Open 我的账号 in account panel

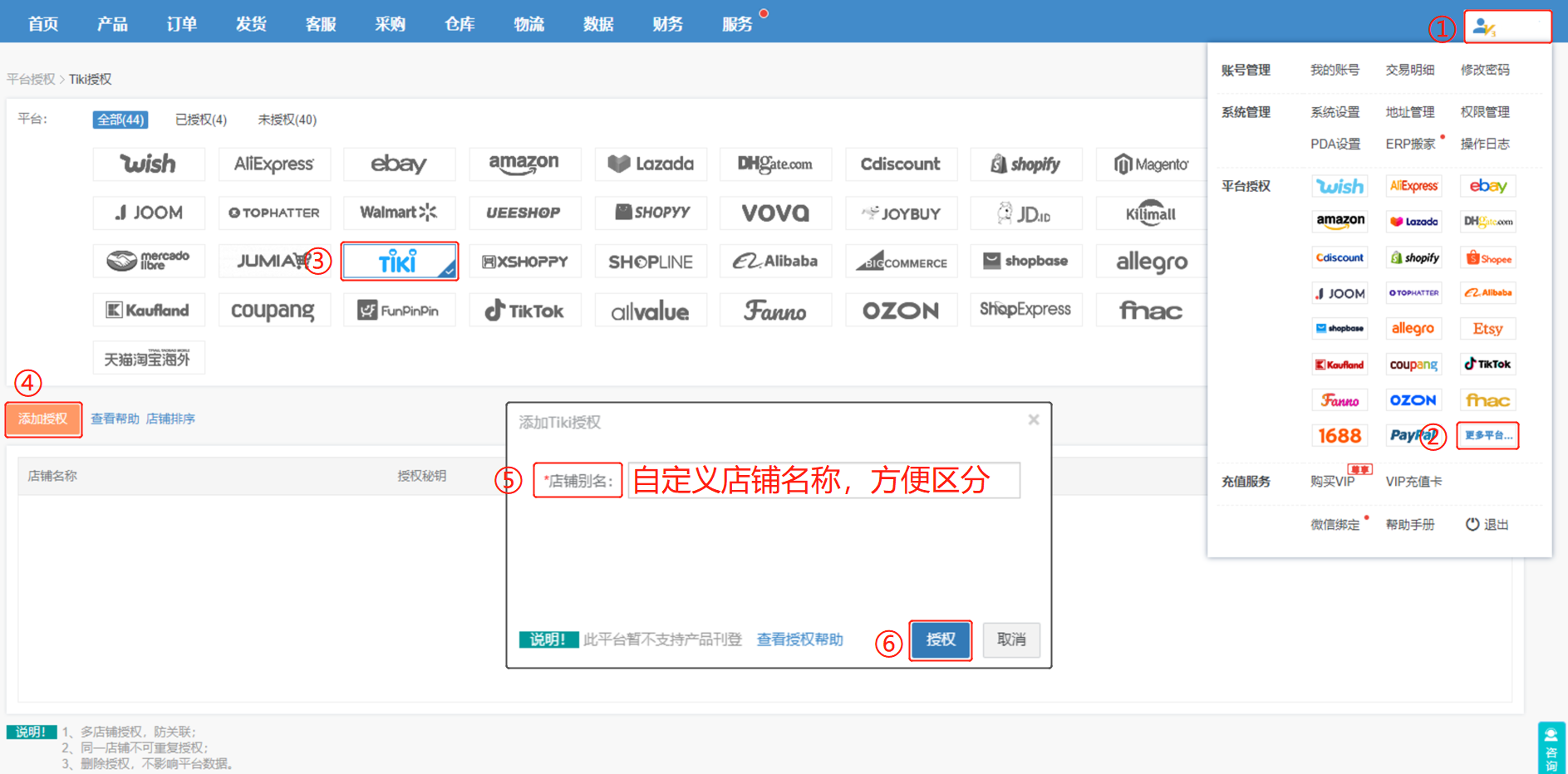point(1335,70)
